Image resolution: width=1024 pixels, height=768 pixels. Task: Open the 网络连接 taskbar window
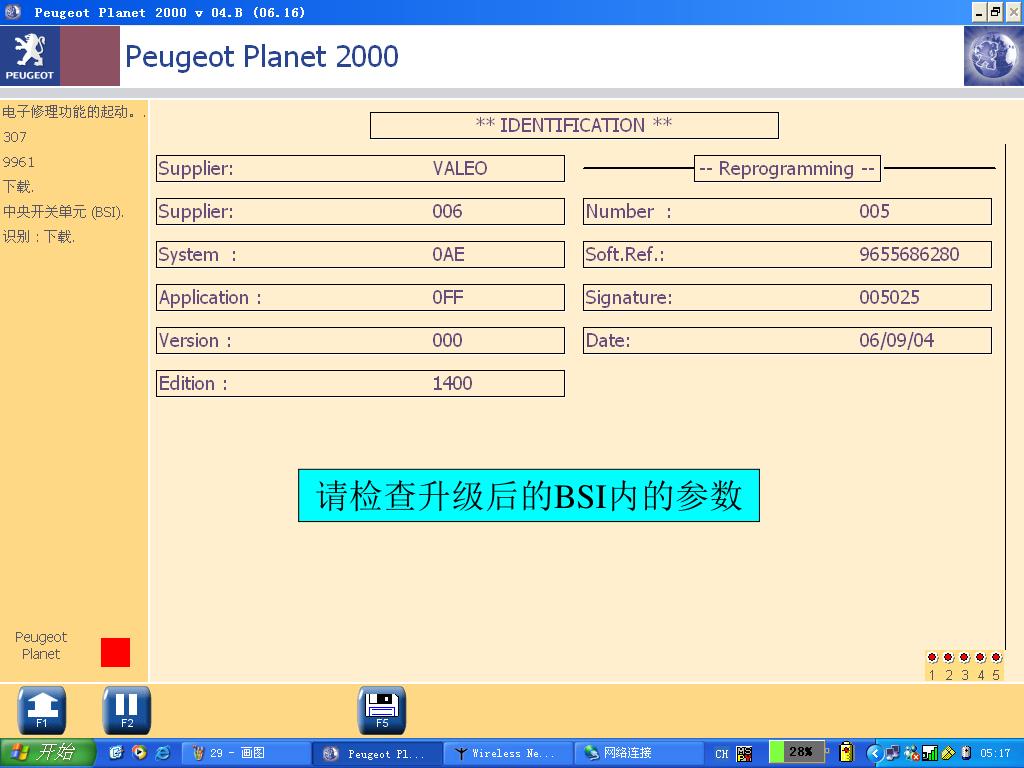click(639, 754)
